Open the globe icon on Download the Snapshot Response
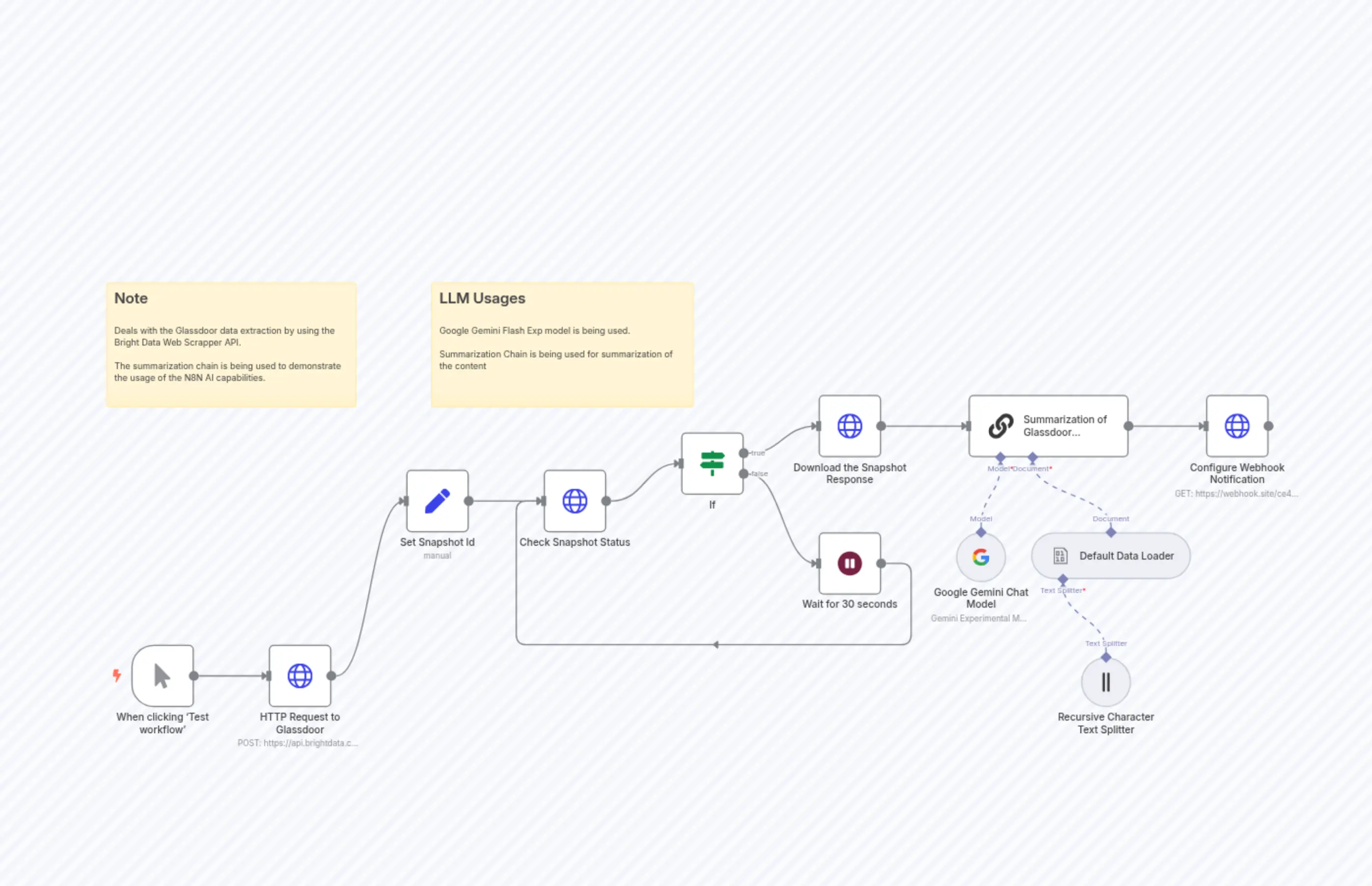Image resolution: width=1372 pixels, height=886 pixels. click(850, 427)
